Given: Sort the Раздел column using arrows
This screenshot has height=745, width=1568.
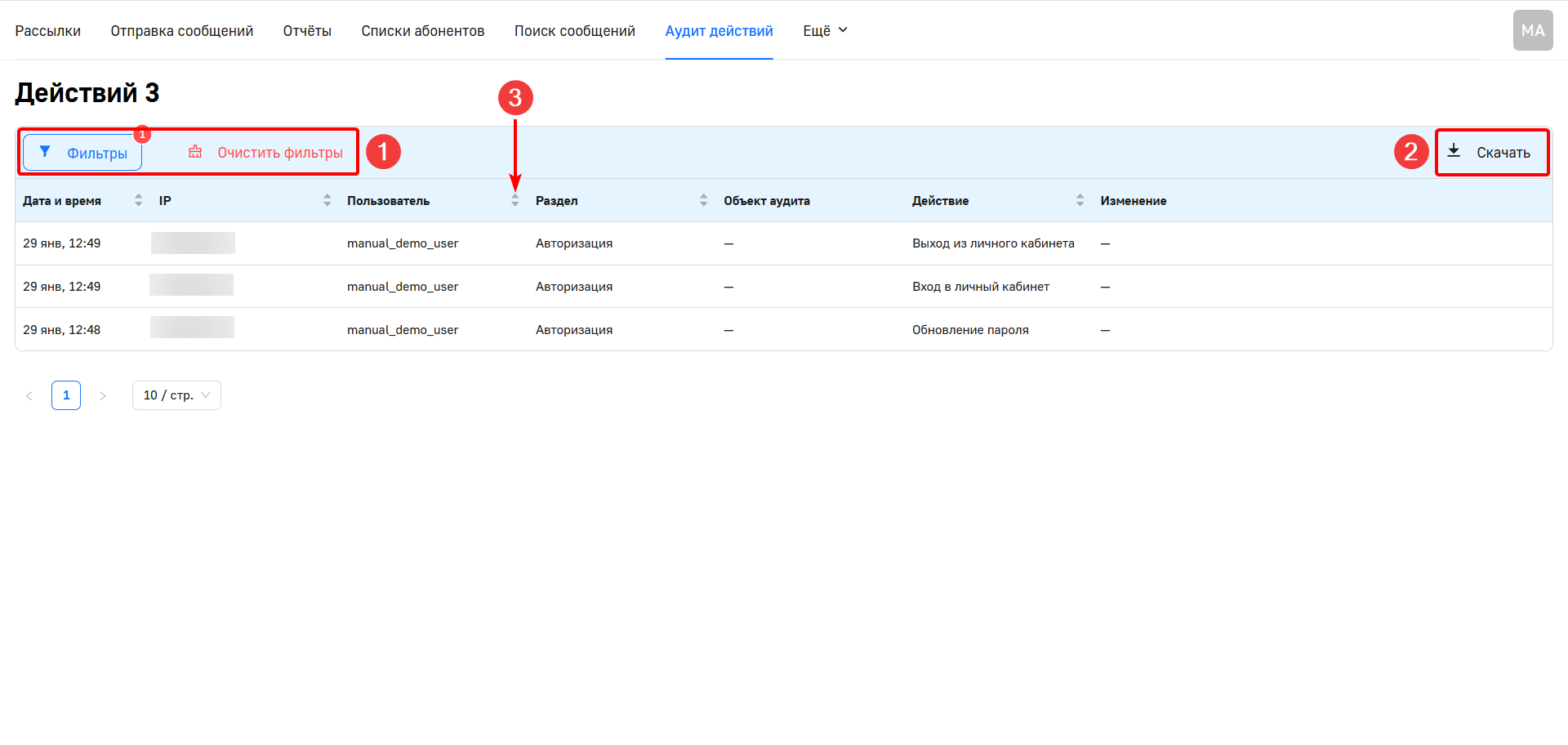Looking at the screenshot, I should click(703, 200).
